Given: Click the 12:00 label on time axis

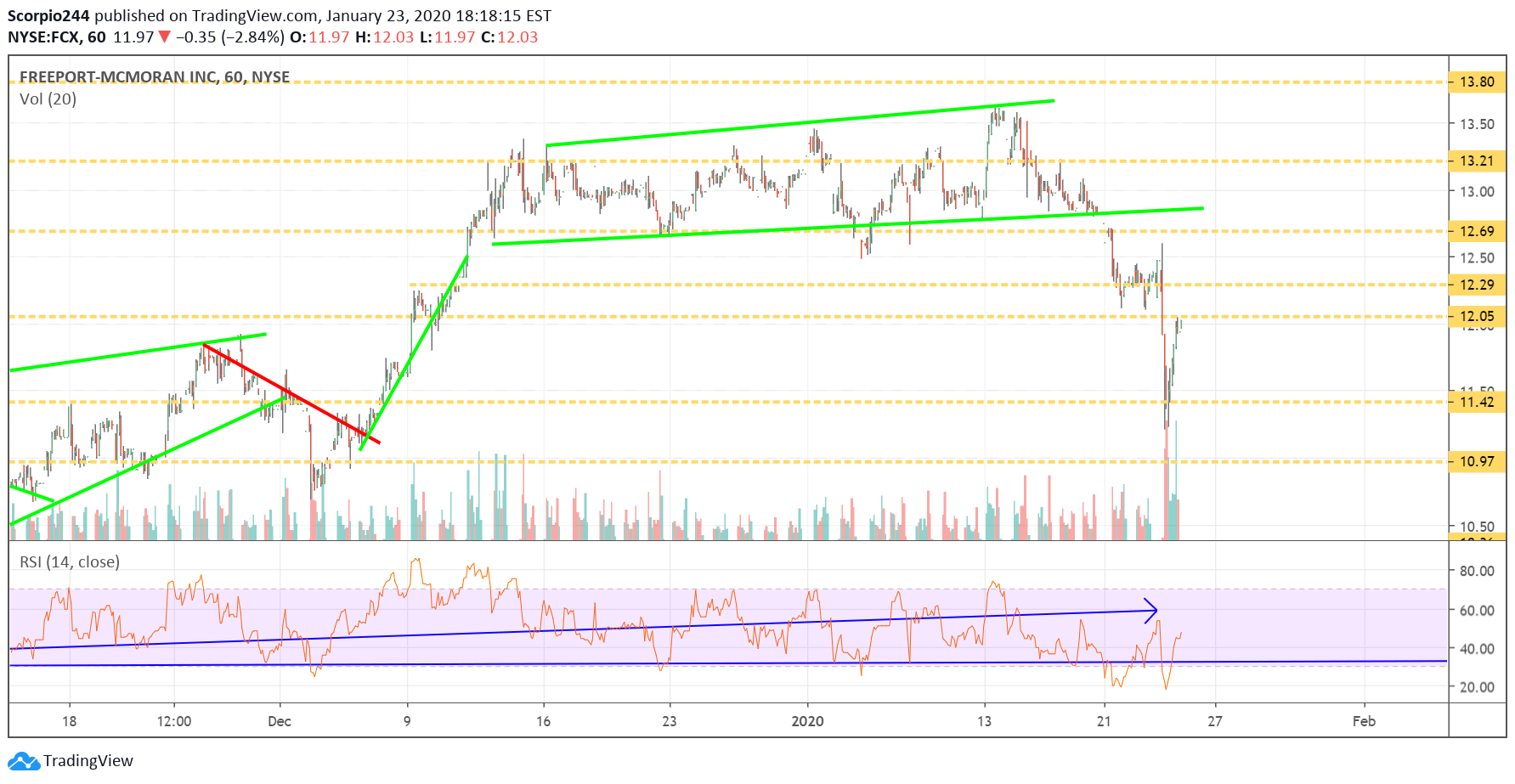Looking at the screenshot, I should [x=174, y=721].
